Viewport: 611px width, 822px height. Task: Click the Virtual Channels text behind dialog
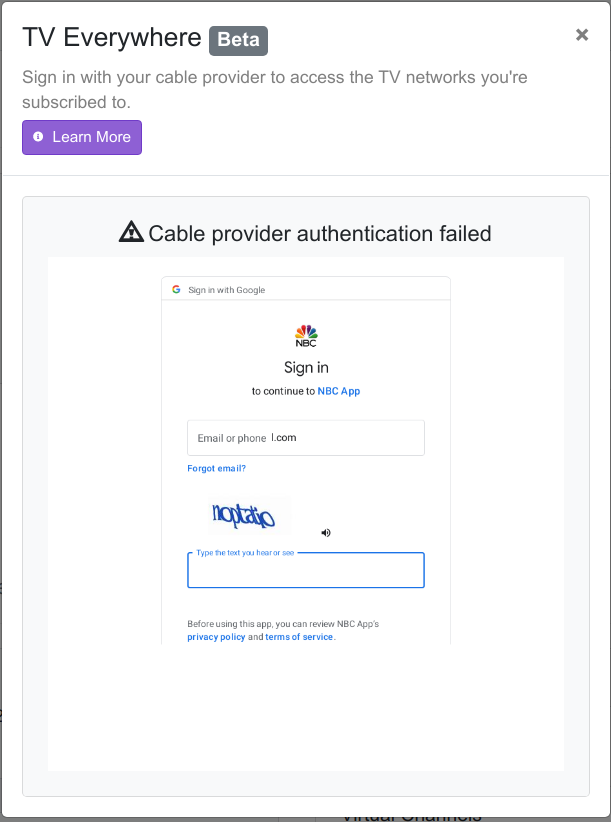click(x=411, y=816)
